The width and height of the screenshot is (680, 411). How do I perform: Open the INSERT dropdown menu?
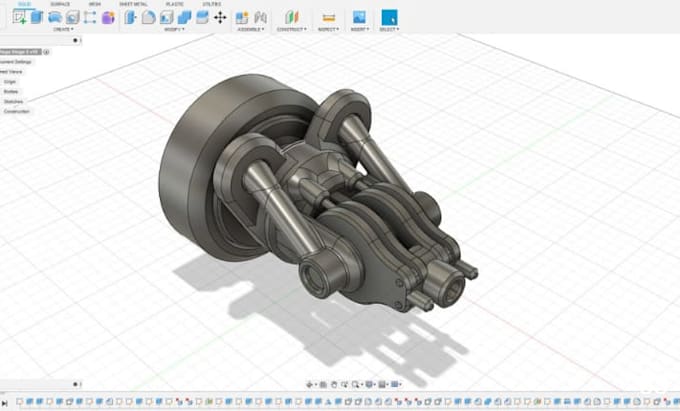[360, 29]
